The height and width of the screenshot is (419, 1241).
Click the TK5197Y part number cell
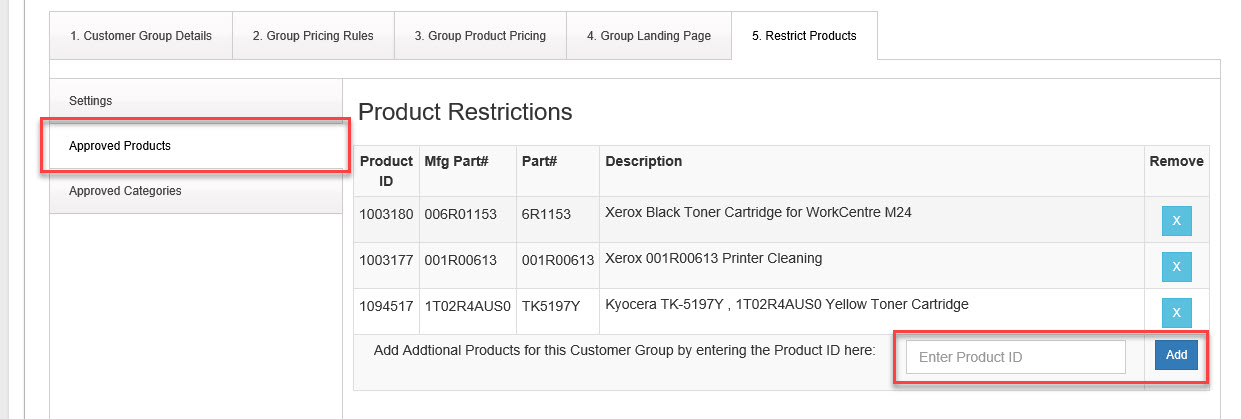551,305
